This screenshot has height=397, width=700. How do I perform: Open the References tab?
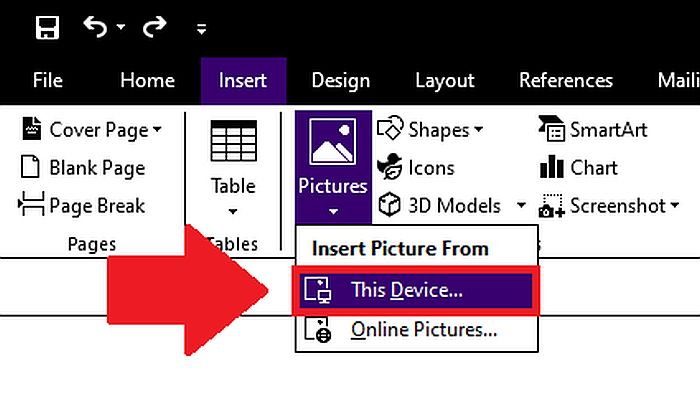(x=566, y=81)
